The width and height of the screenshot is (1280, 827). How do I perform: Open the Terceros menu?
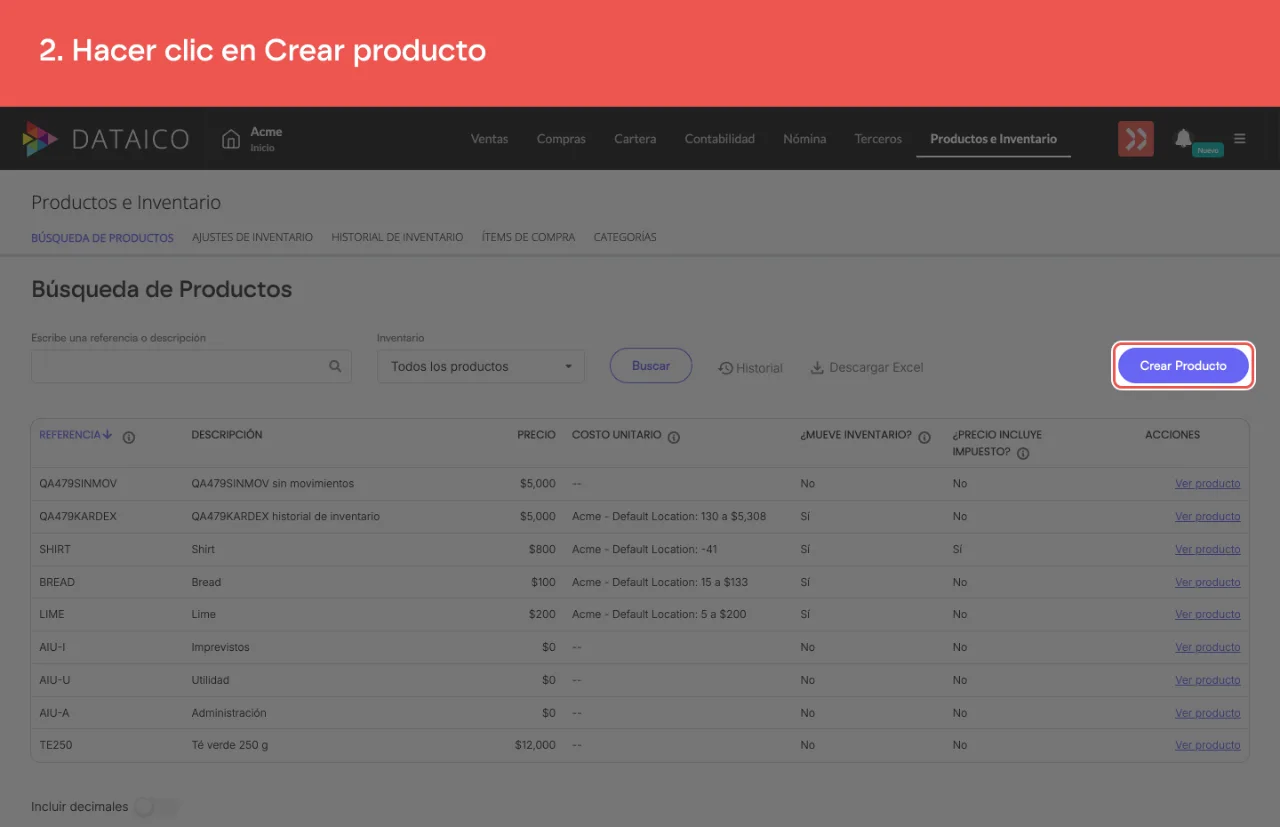click(x=878, y=139)
